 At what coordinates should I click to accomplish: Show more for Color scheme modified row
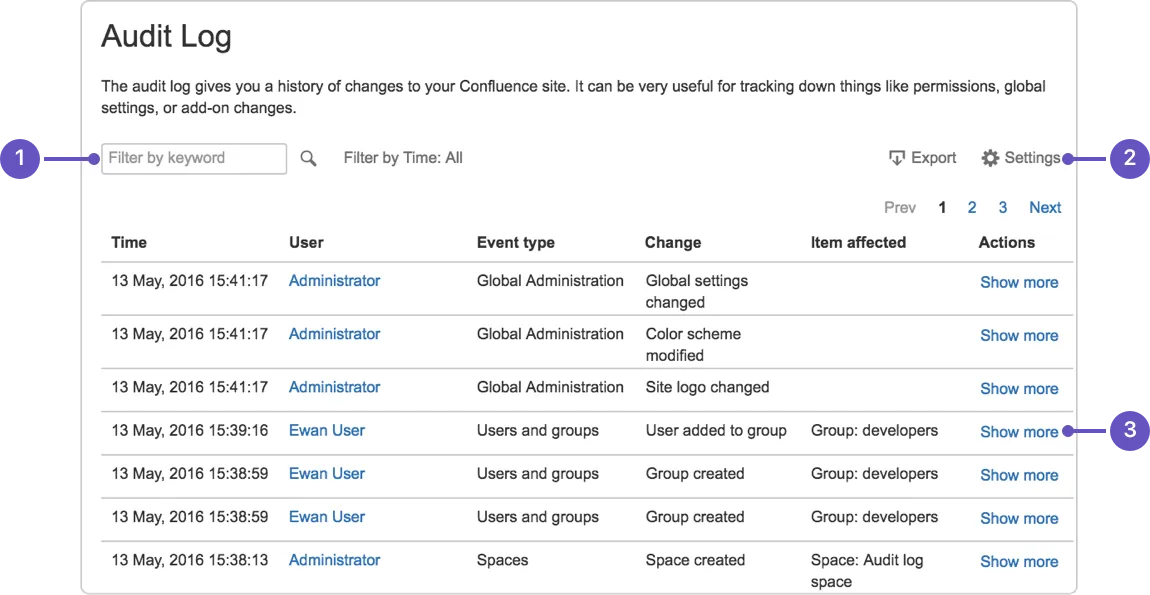point(1019,335)
